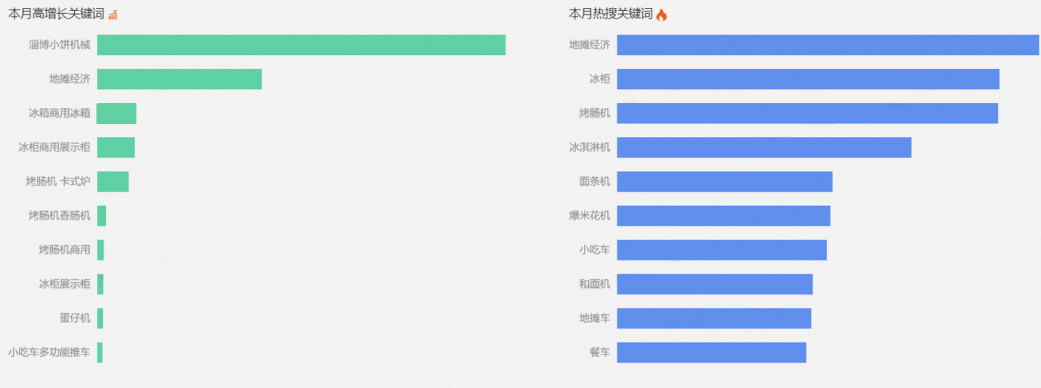
Task: Click the 面条机 hot-search label
Action: point(595,181)
